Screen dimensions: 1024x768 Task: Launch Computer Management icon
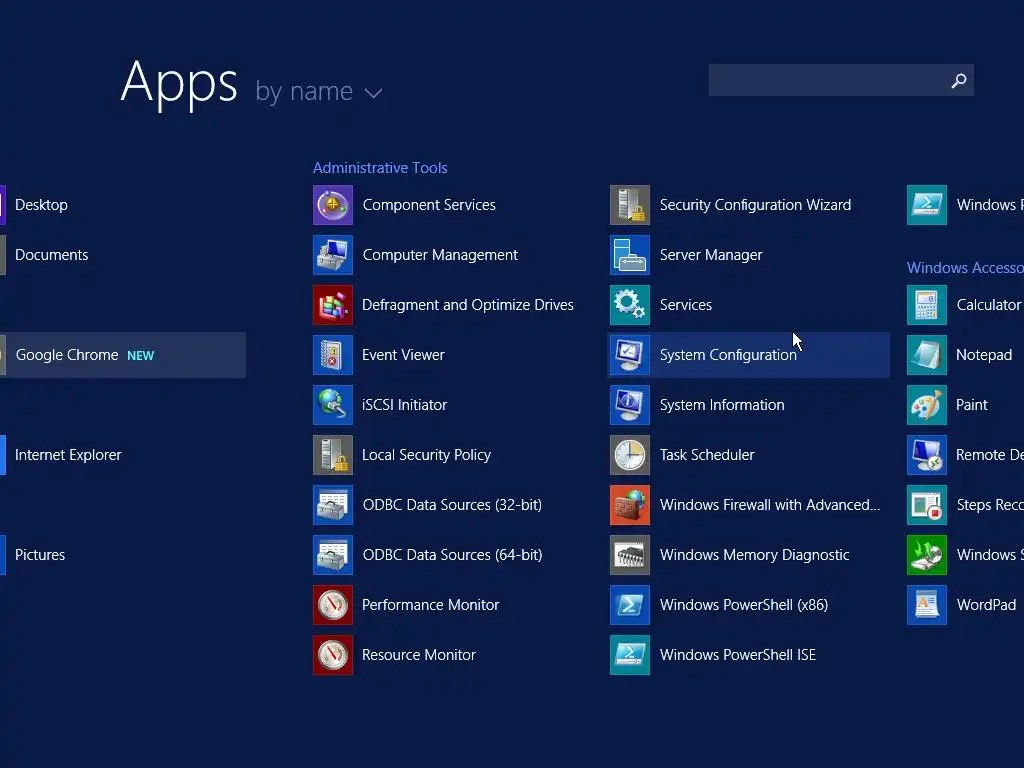point(333,255)
